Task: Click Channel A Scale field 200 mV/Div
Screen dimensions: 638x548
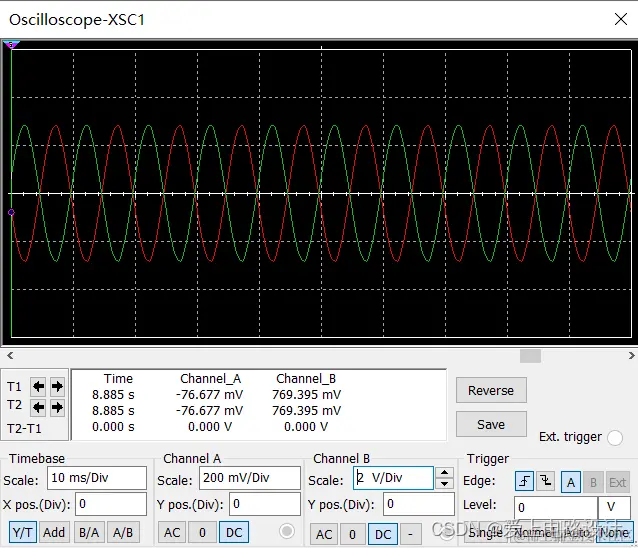Action: 250,478
